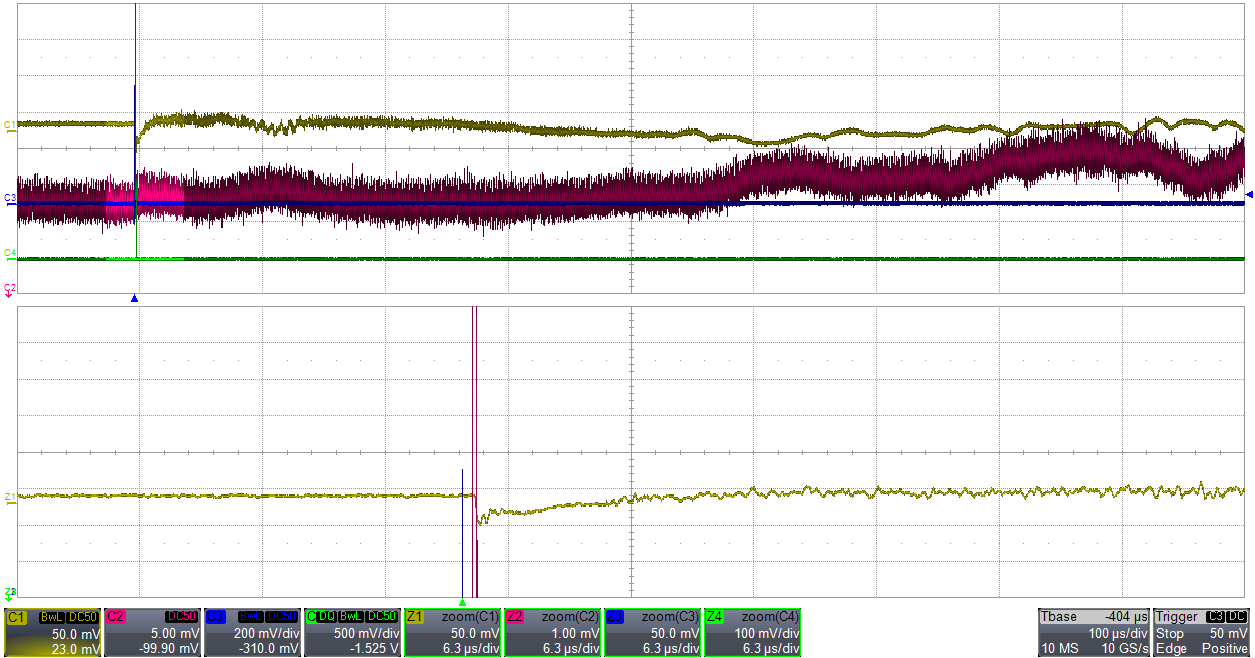
Task: Open the C4 channel descriptor box
Action: click(x=352, y=632)
